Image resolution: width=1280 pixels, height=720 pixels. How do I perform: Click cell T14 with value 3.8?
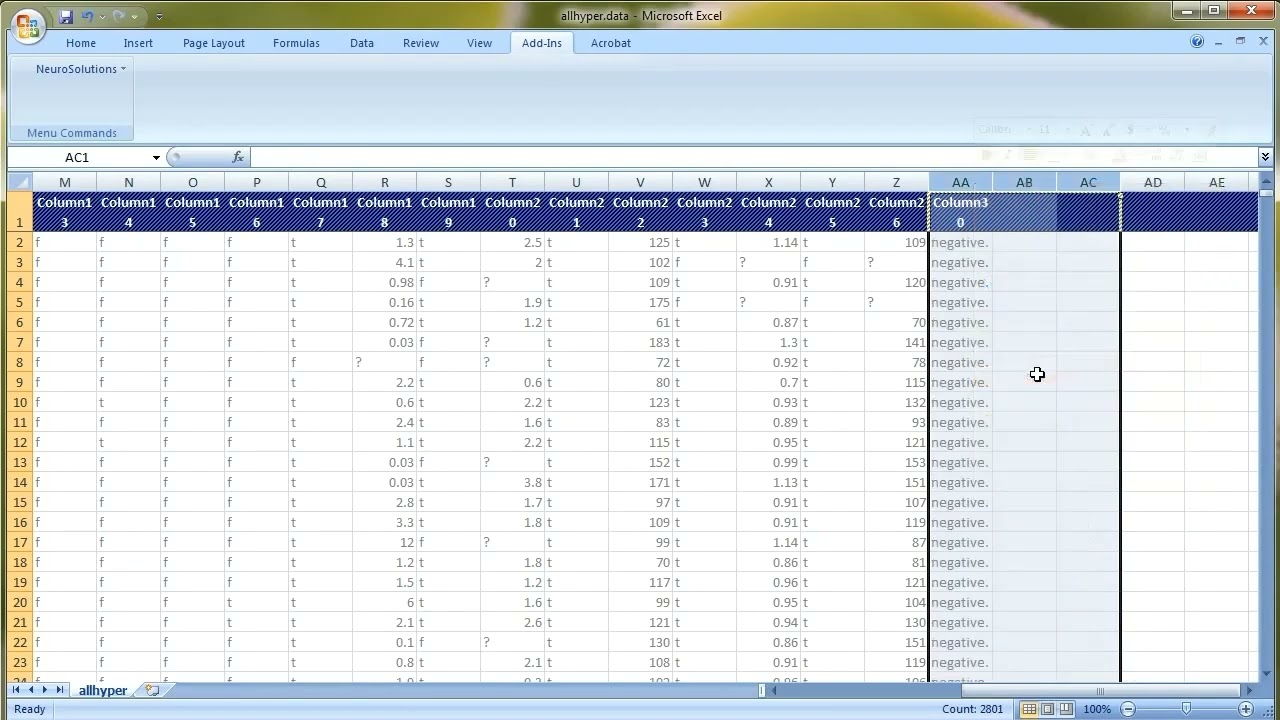(x=513, y=482)
